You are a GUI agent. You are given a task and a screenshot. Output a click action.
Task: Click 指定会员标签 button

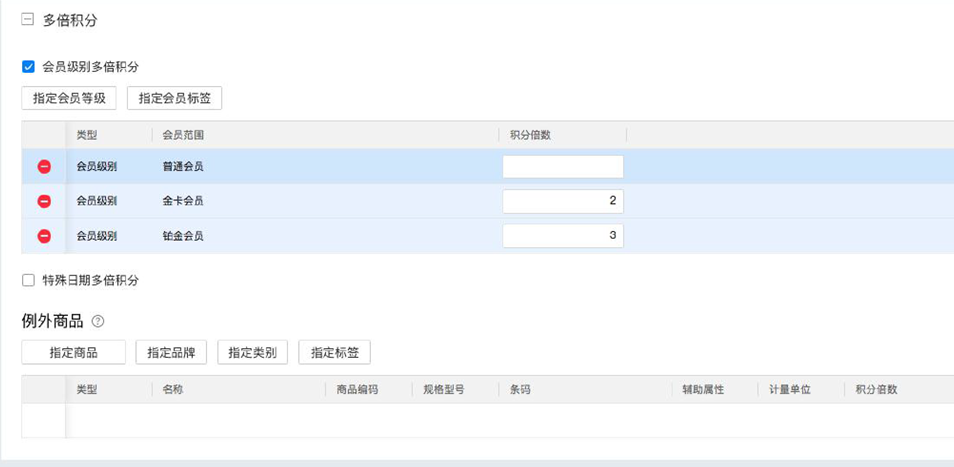pos(174,98)
